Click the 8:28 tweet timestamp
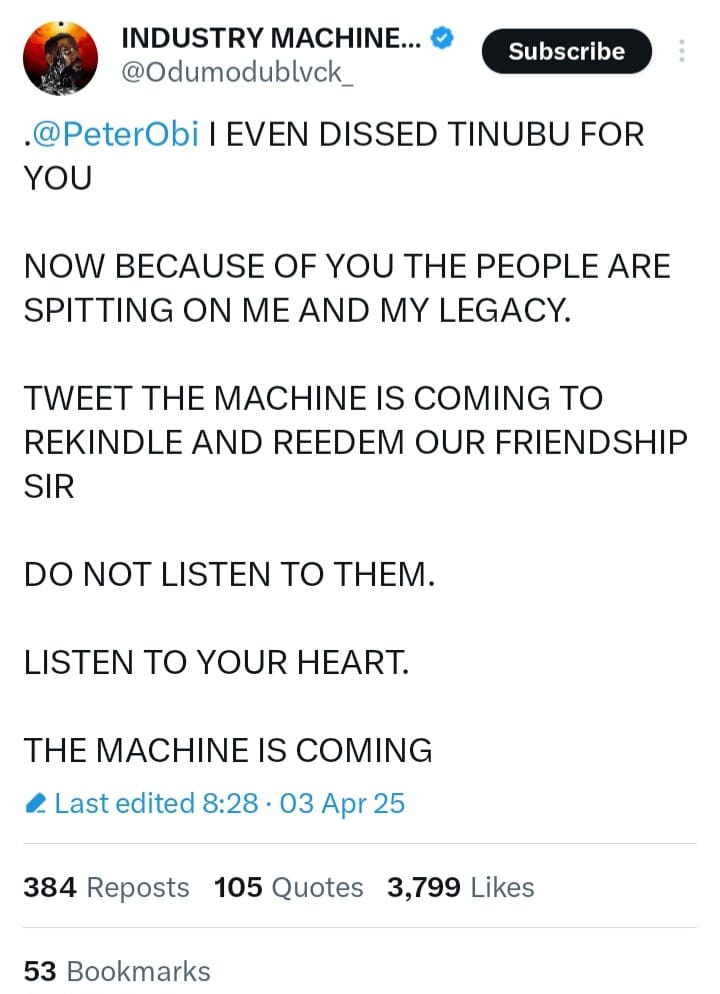720x994 pixels. point(230,803)
